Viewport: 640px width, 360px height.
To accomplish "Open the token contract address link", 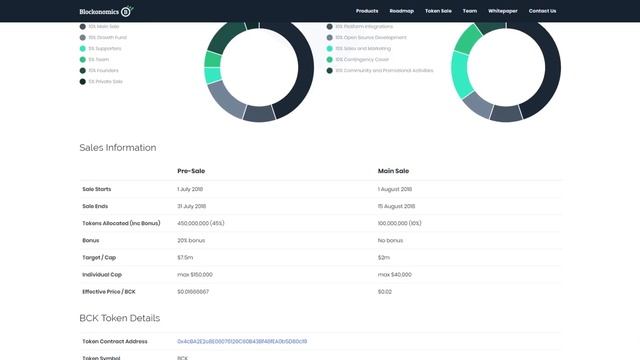I will [242, 341].
